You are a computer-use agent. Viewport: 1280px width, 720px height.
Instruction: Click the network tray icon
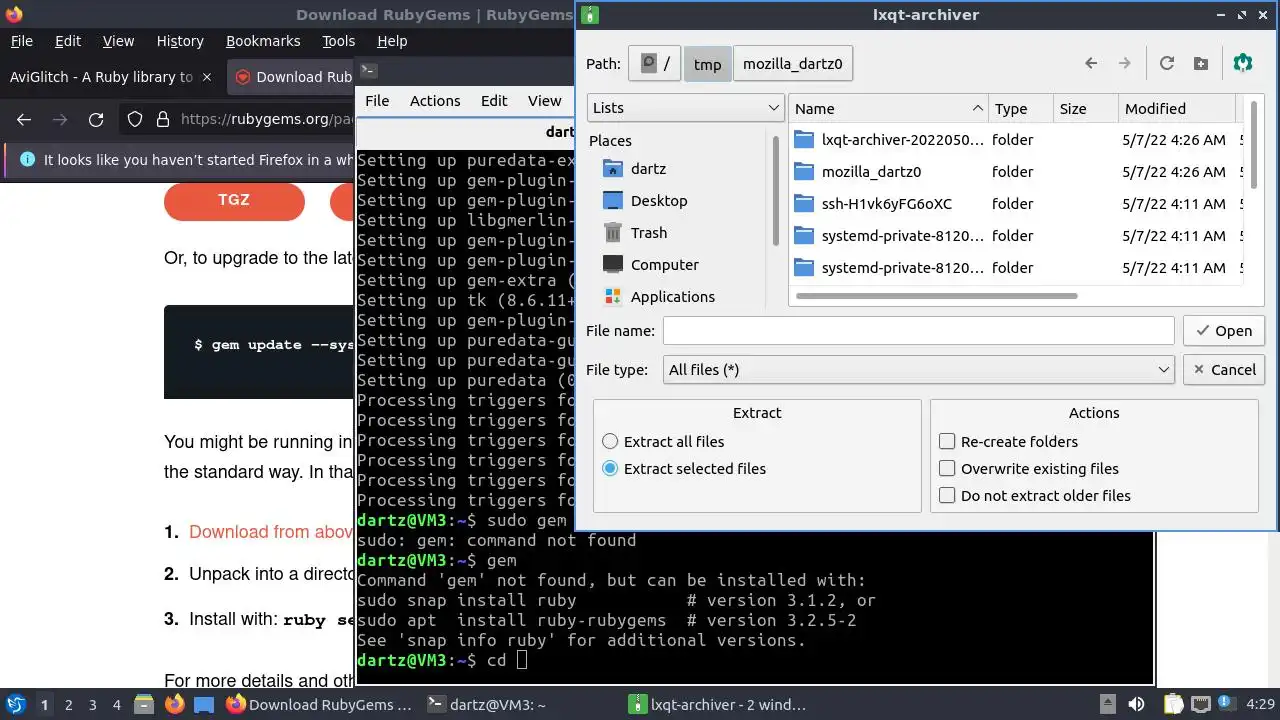pos(1201,705)
